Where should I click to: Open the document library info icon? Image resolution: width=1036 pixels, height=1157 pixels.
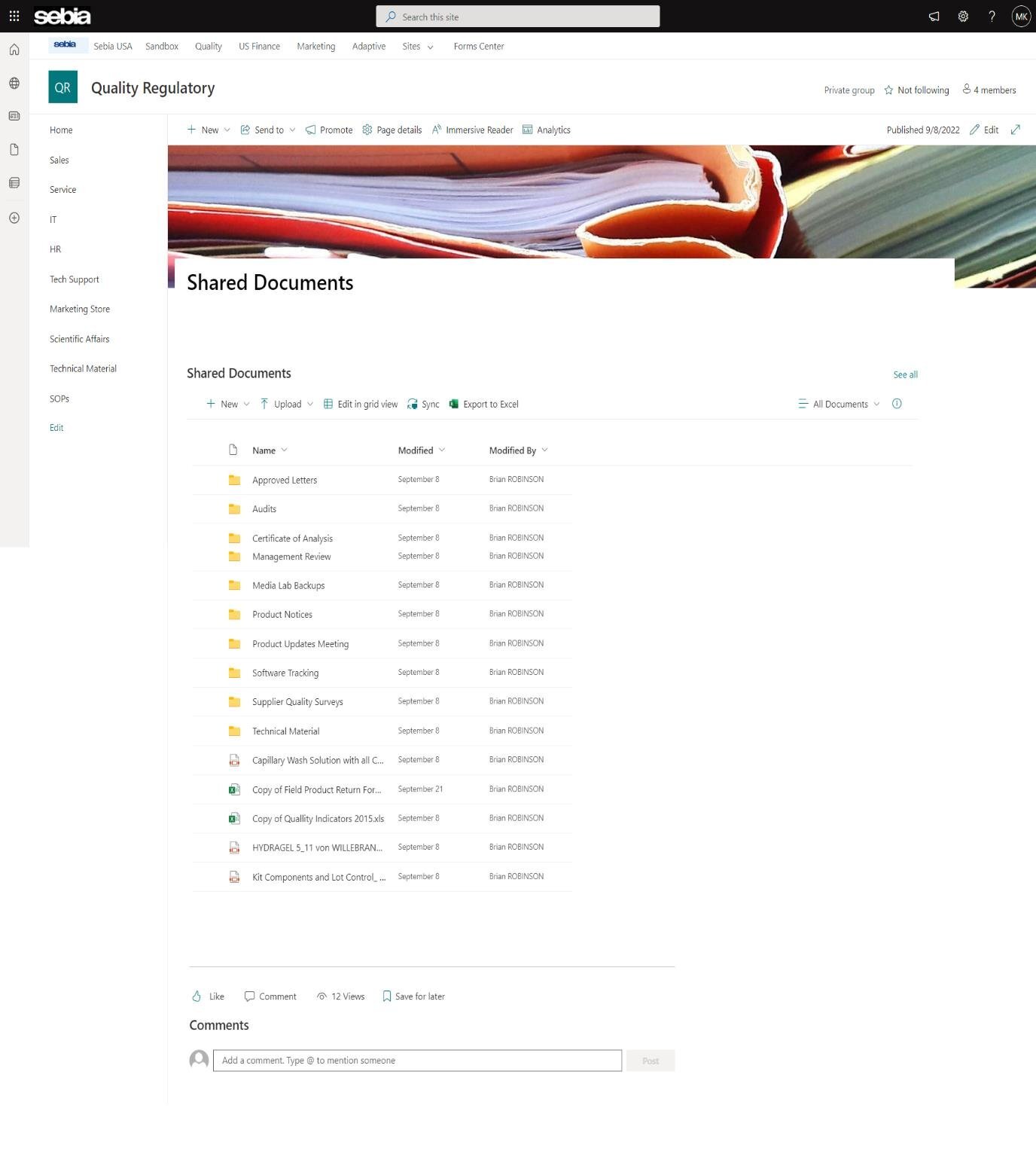(897, 404)
